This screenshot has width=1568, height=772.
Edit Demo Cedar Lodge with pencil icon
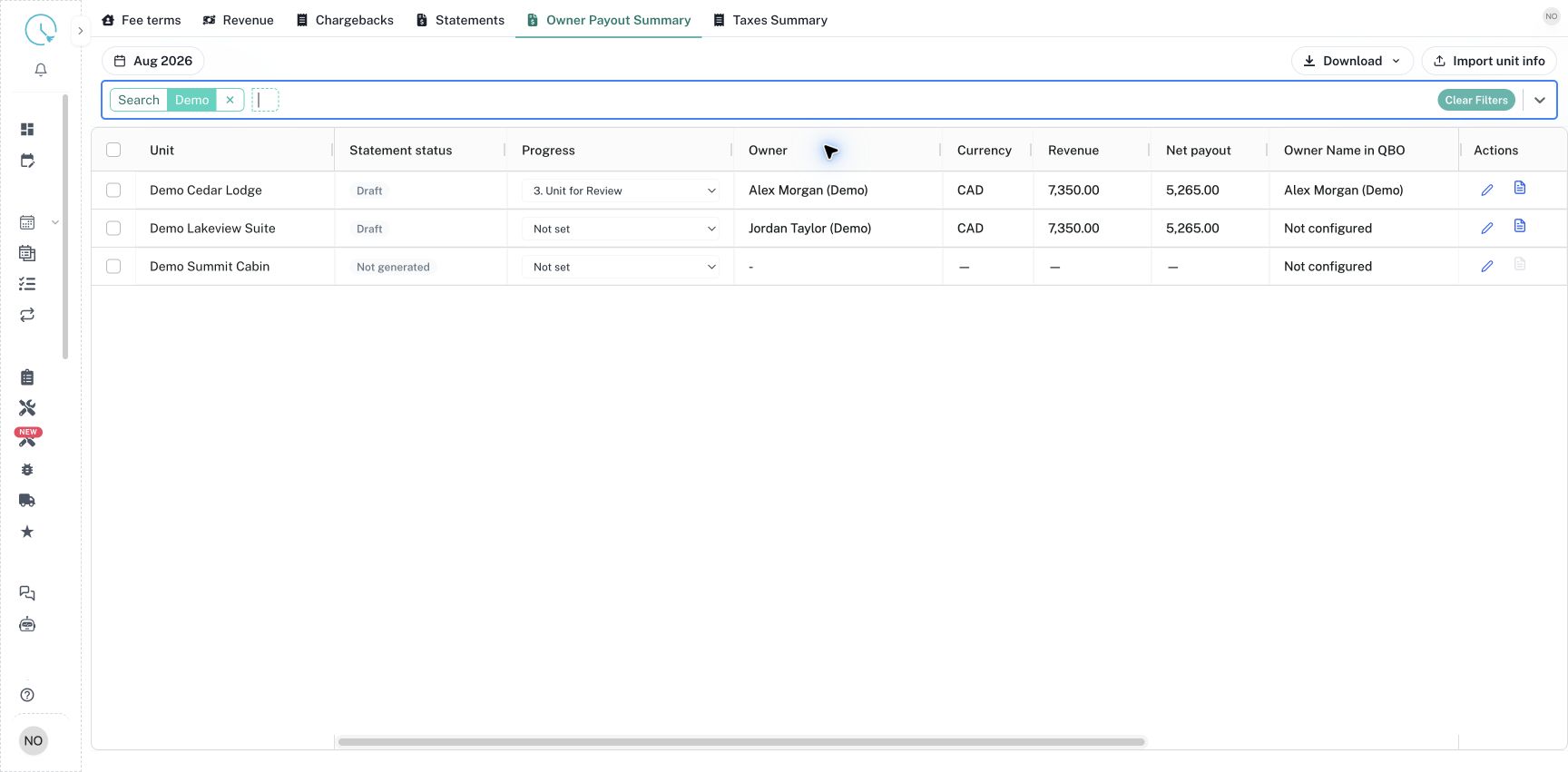[1487, 191]
